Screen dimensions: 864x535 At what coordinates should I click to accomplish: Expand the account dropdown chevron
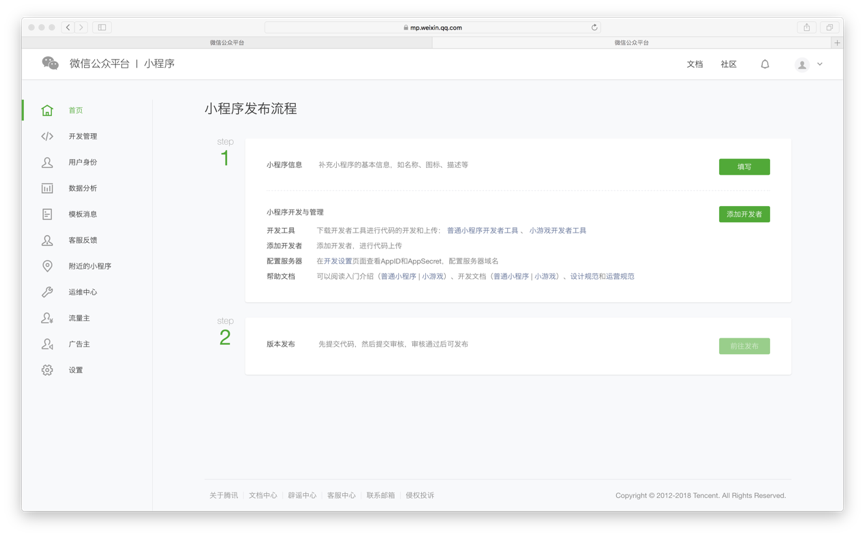tap(820, 64)
